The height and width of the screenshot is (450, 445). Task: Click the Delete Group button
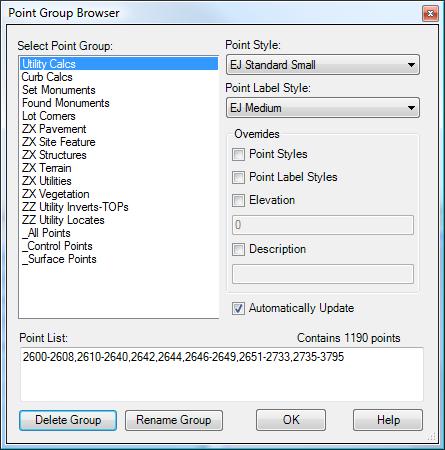tap(68, 420)
